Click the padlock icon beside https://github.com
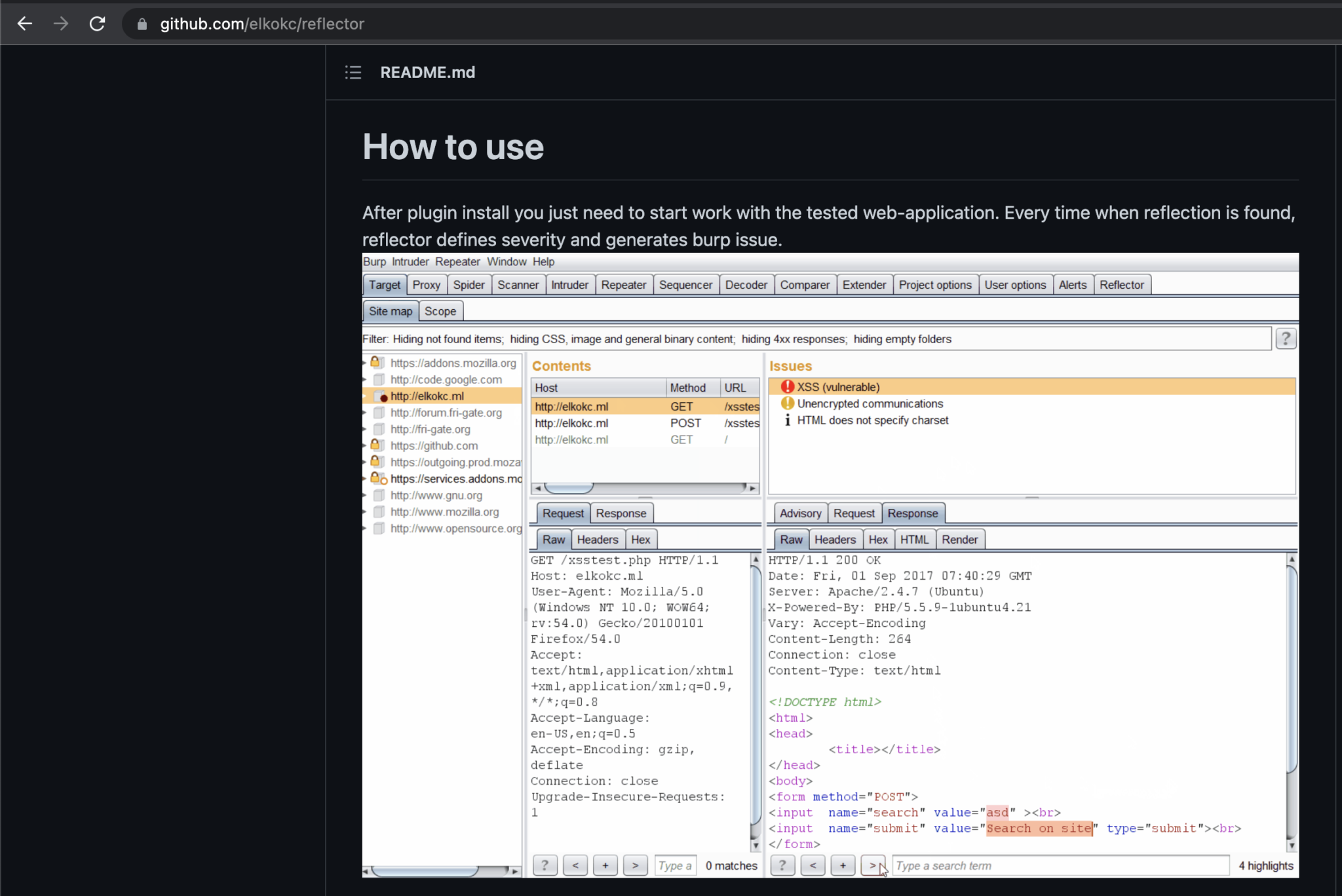The image size is (1342, 896). point(376,445)
